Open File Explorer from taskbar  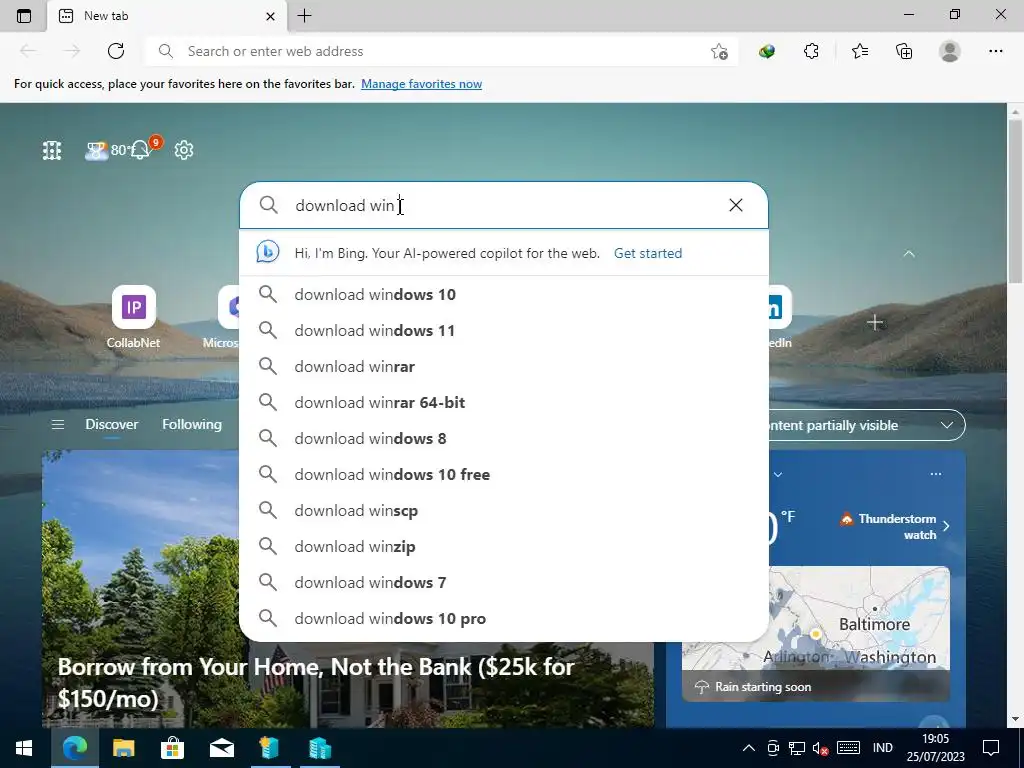pos(123,748)
